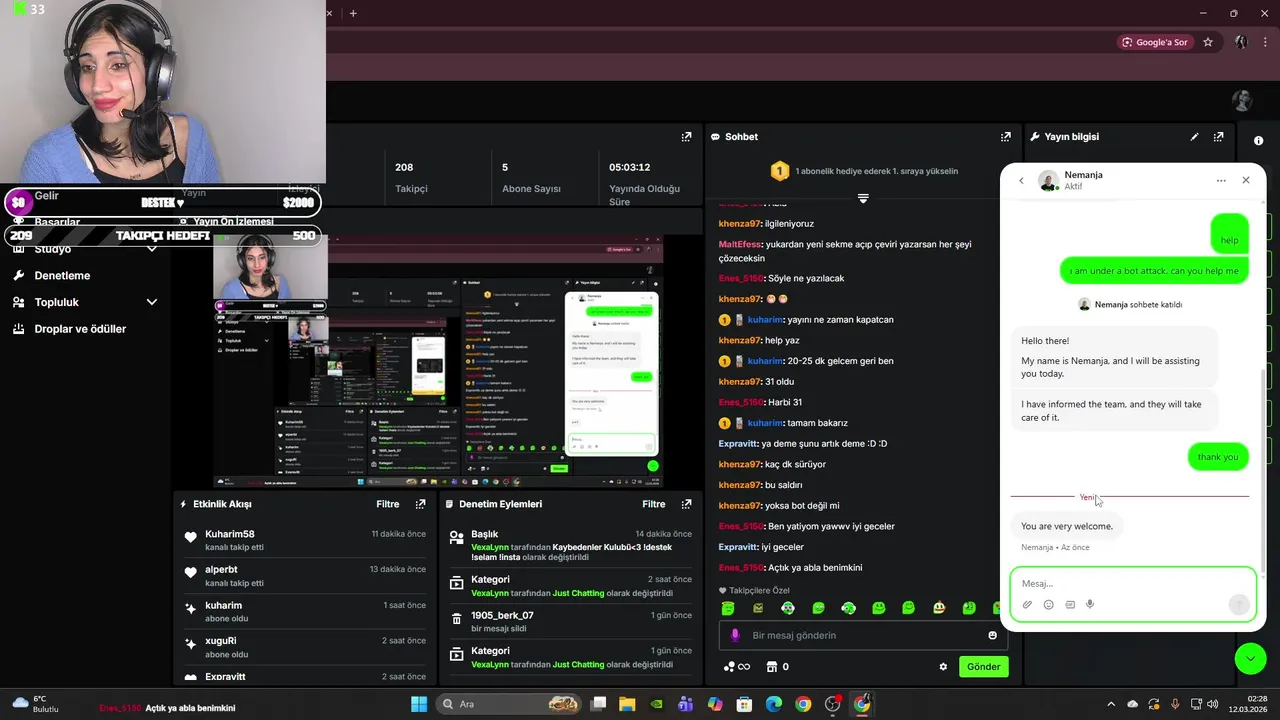Image resolution: width=1280 pixels, height=720 pixels.
Task: Click khenza97 username in 'help yaz' message
Action: [740, 340]
